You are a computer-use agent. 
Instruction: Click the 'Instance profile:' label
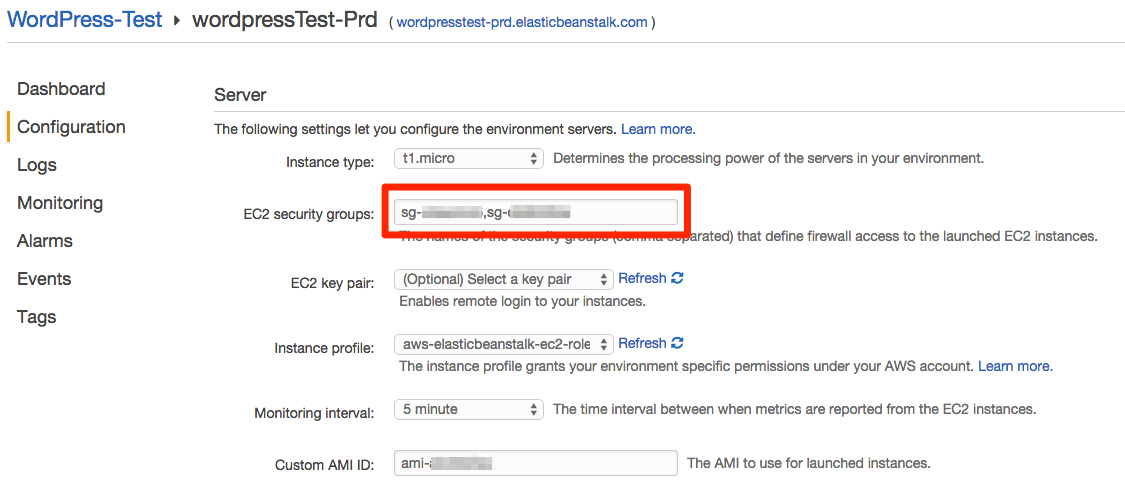[x=324, y=348]
